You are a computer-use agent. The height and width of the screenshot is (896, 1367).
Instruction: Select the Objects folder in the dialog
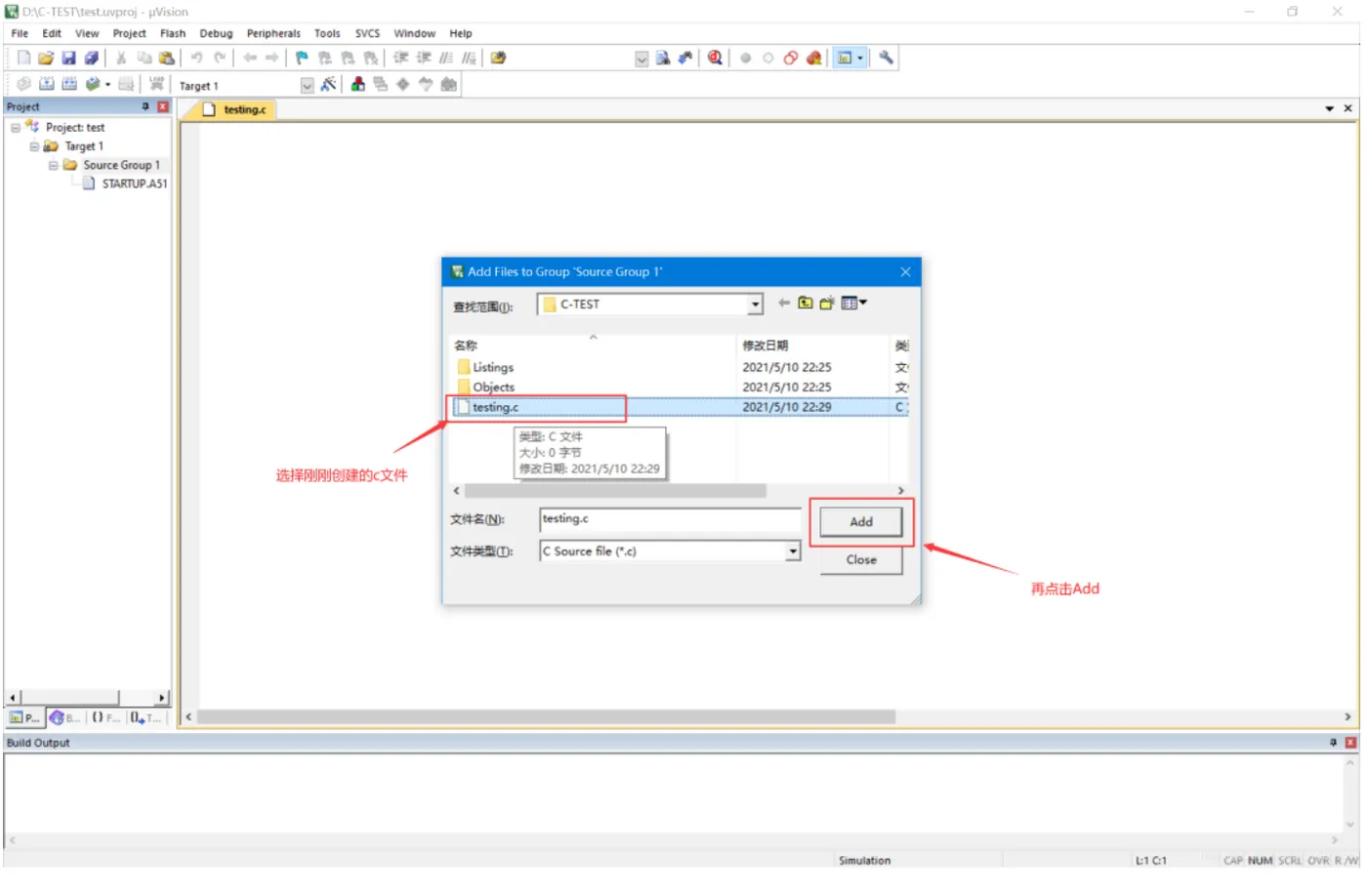[485, 387]
